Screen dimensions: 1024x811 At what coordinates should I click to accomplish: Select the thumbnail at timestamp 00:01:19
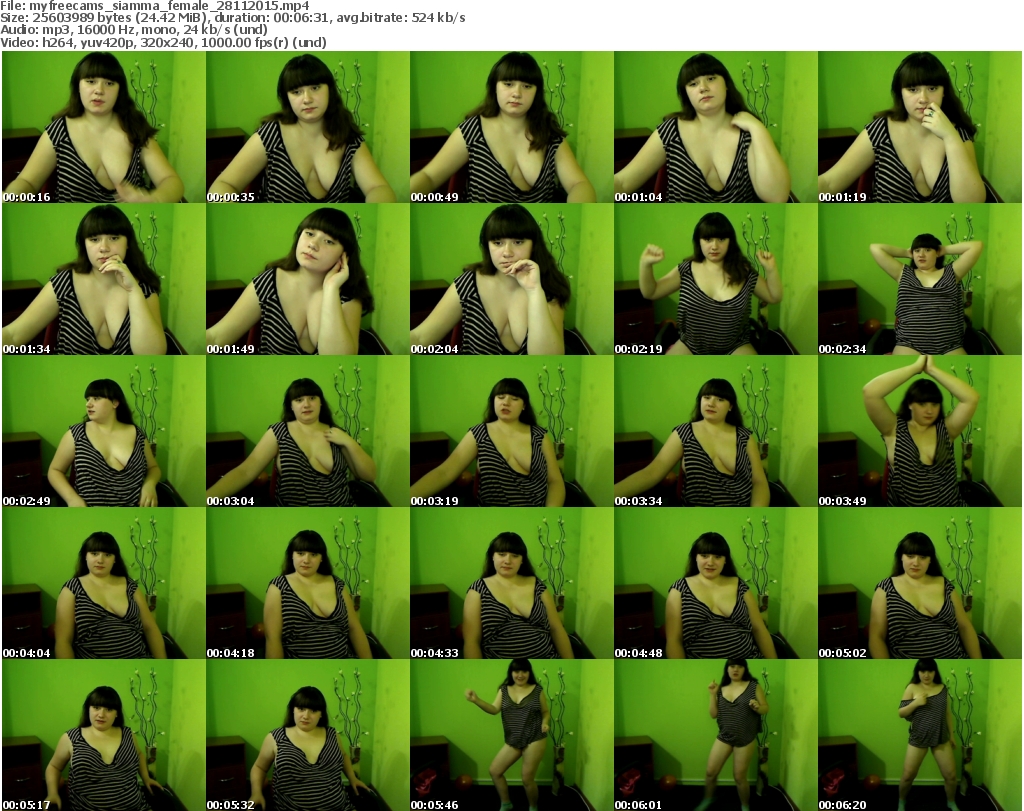click(x=920, y=127)
